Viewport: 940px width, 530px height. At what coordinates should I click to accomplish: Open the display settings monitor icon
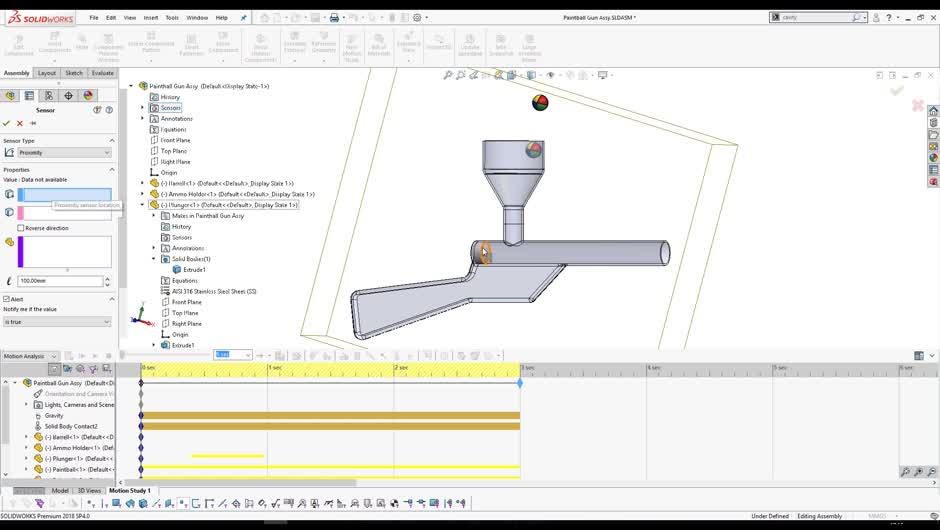pos(602,75)
